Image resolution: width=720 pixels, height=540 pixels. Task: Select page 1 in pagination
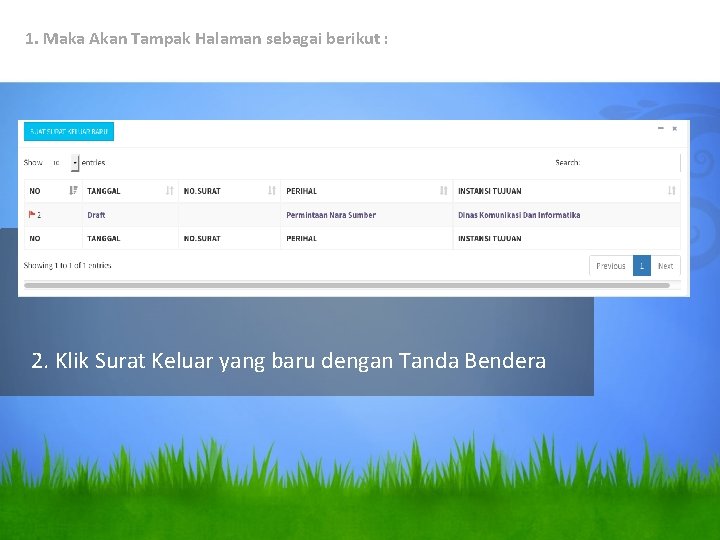click(641, 266)
